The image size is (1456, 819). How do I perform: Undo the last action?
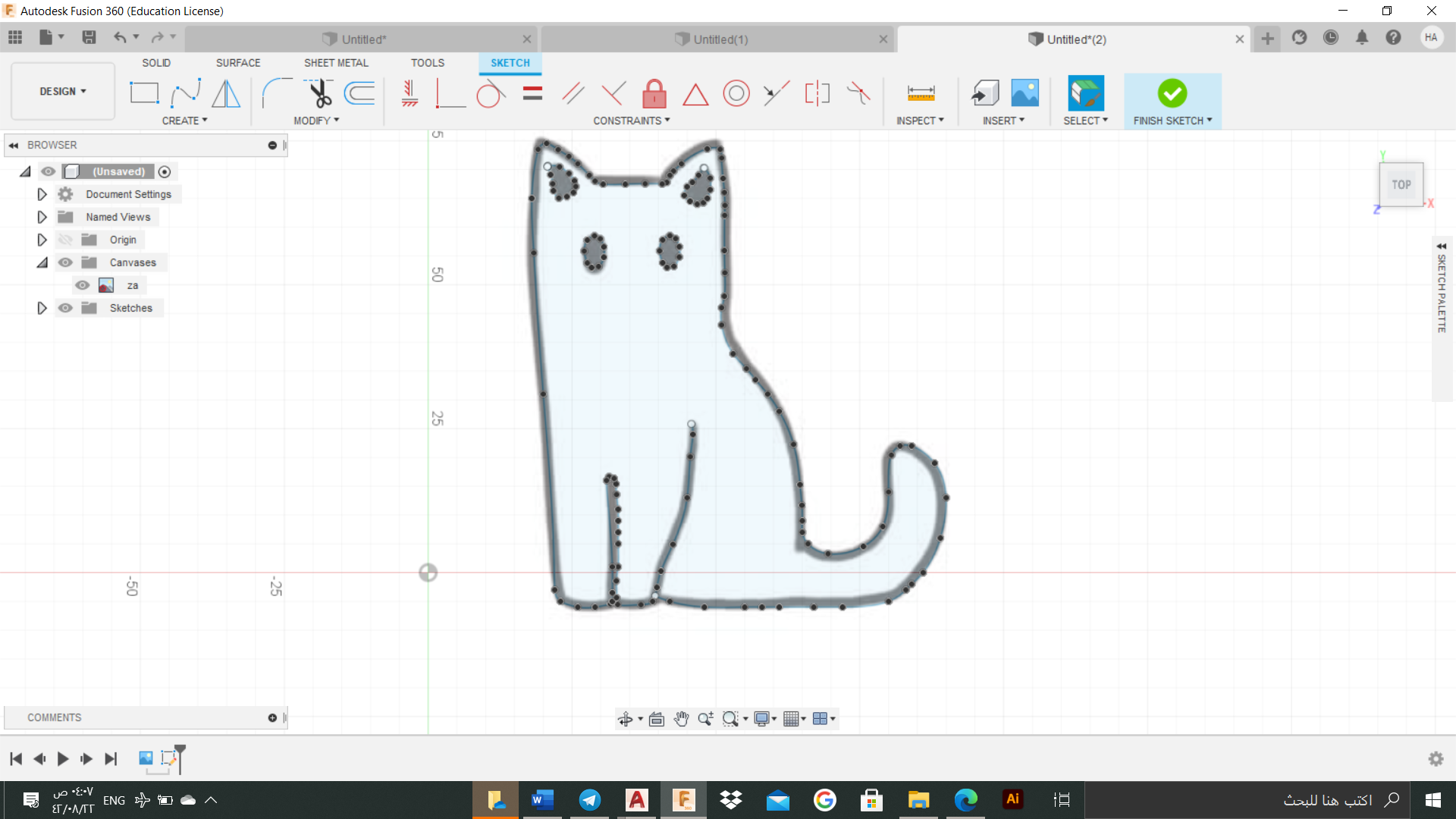[121, 37]
